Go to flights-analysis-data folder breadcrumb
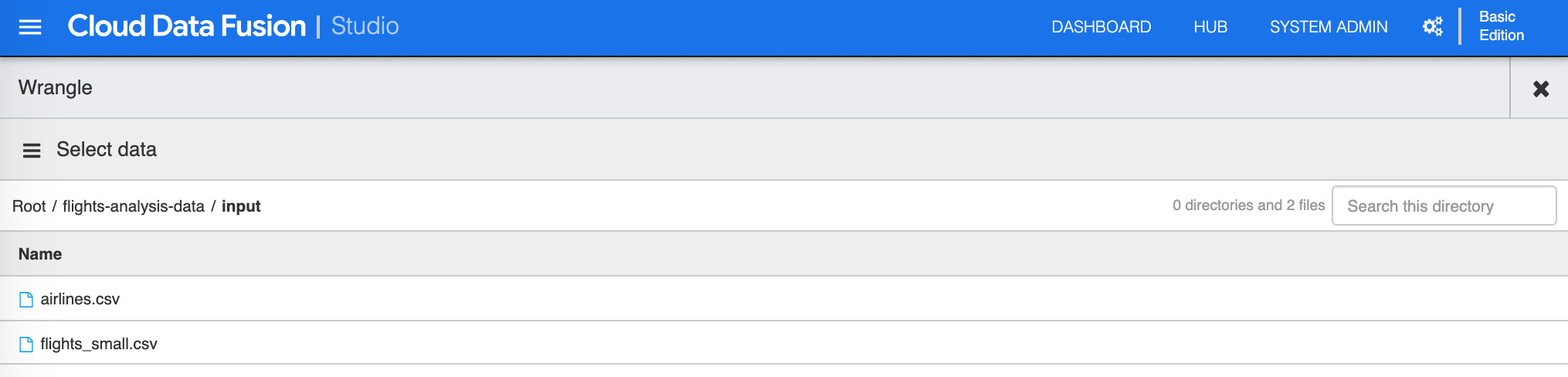Screen dimensions: 1568x377 tap(133, 206)
